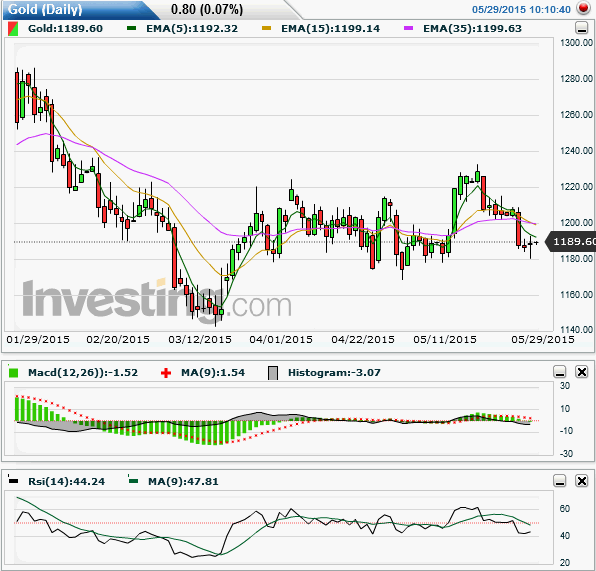Close the RSI indicator panel
The image size is (596, 571).
pyautogui.click(x=582, y=481)
